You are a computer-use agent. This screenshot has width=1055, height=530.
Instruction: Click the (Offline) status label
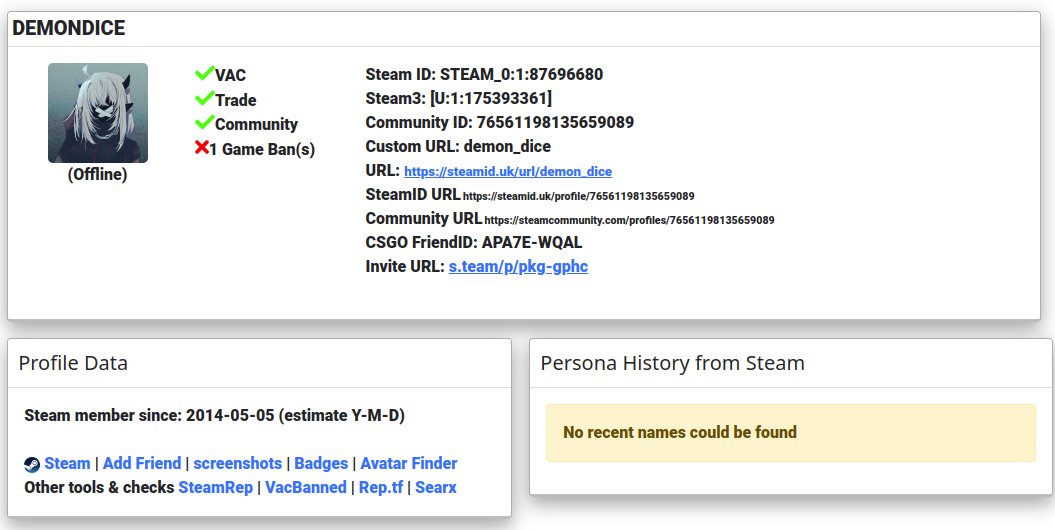(98, 175)
